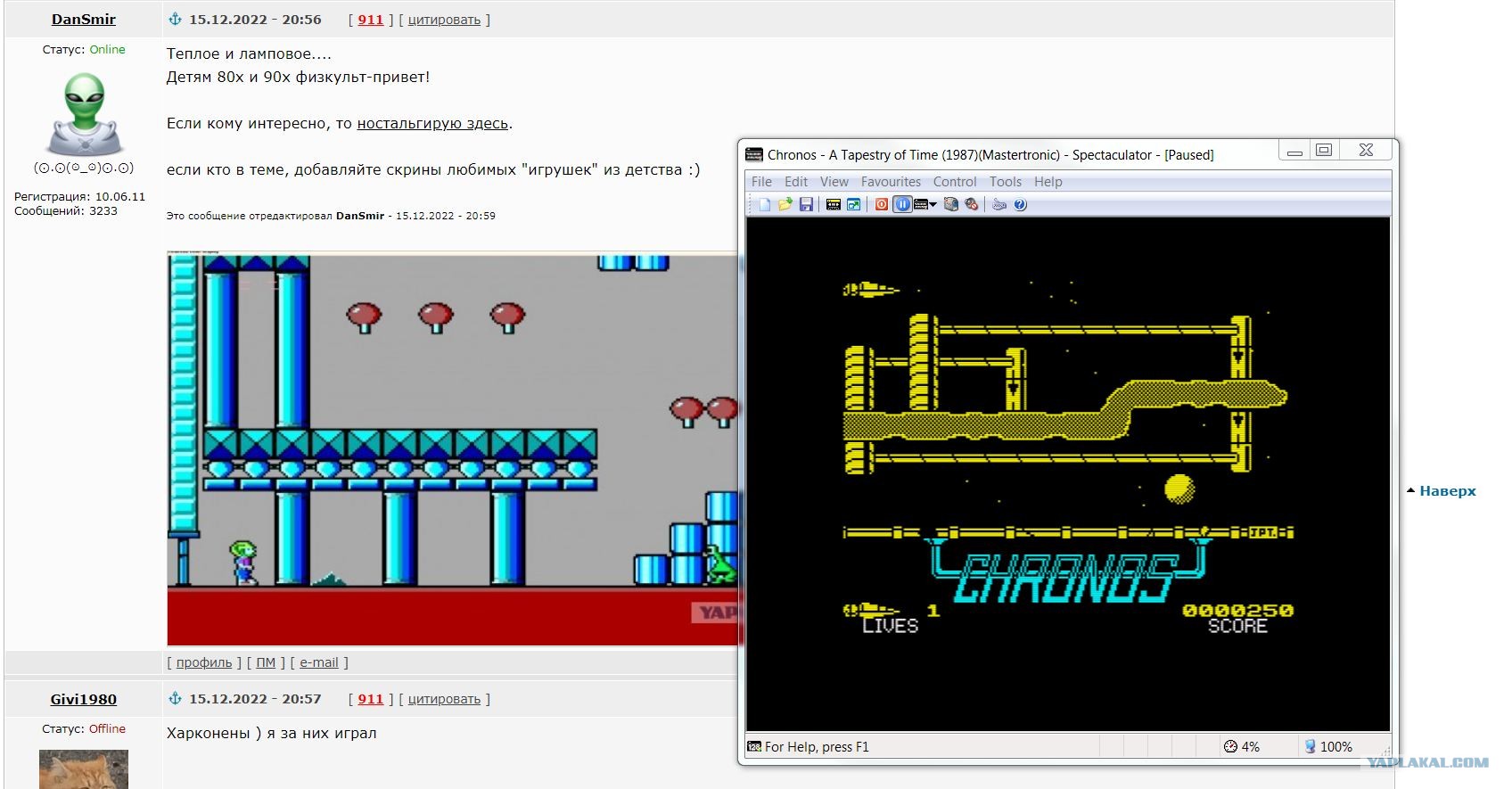Click the anchor icon beside 15.12.2022 - 20:56
Viewport: 1512px width, 789px height.
176,19
